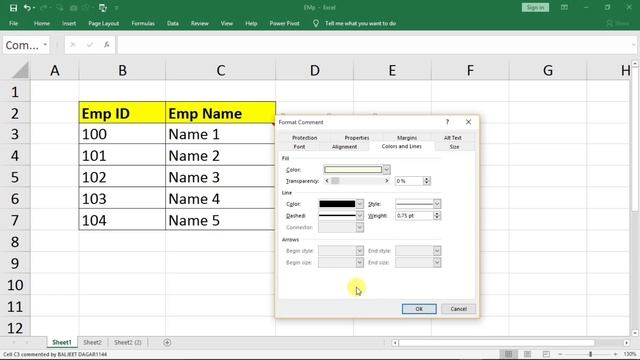The height and width of the screenshot is (360, 640).
Task: Open the Data ribbon tab
Action: coord(173,24)
